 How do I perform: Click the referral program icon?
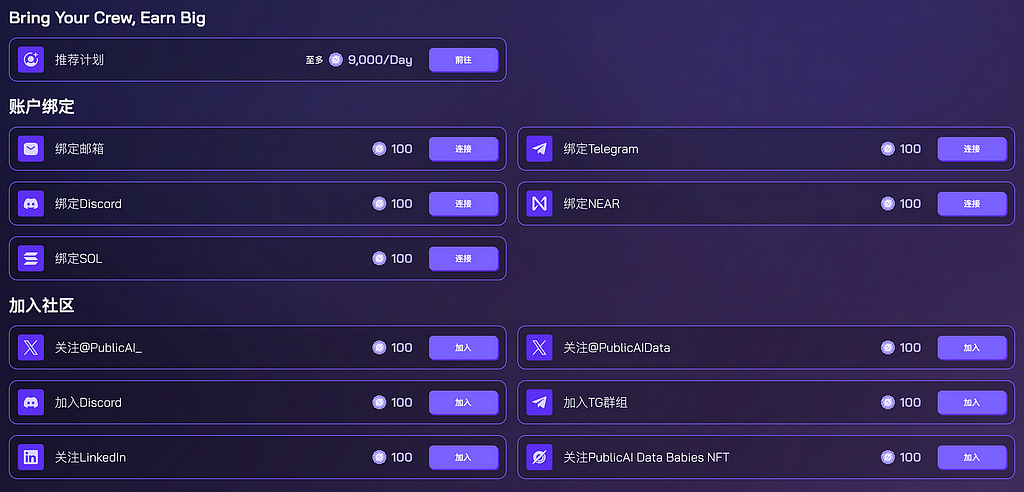31,59
